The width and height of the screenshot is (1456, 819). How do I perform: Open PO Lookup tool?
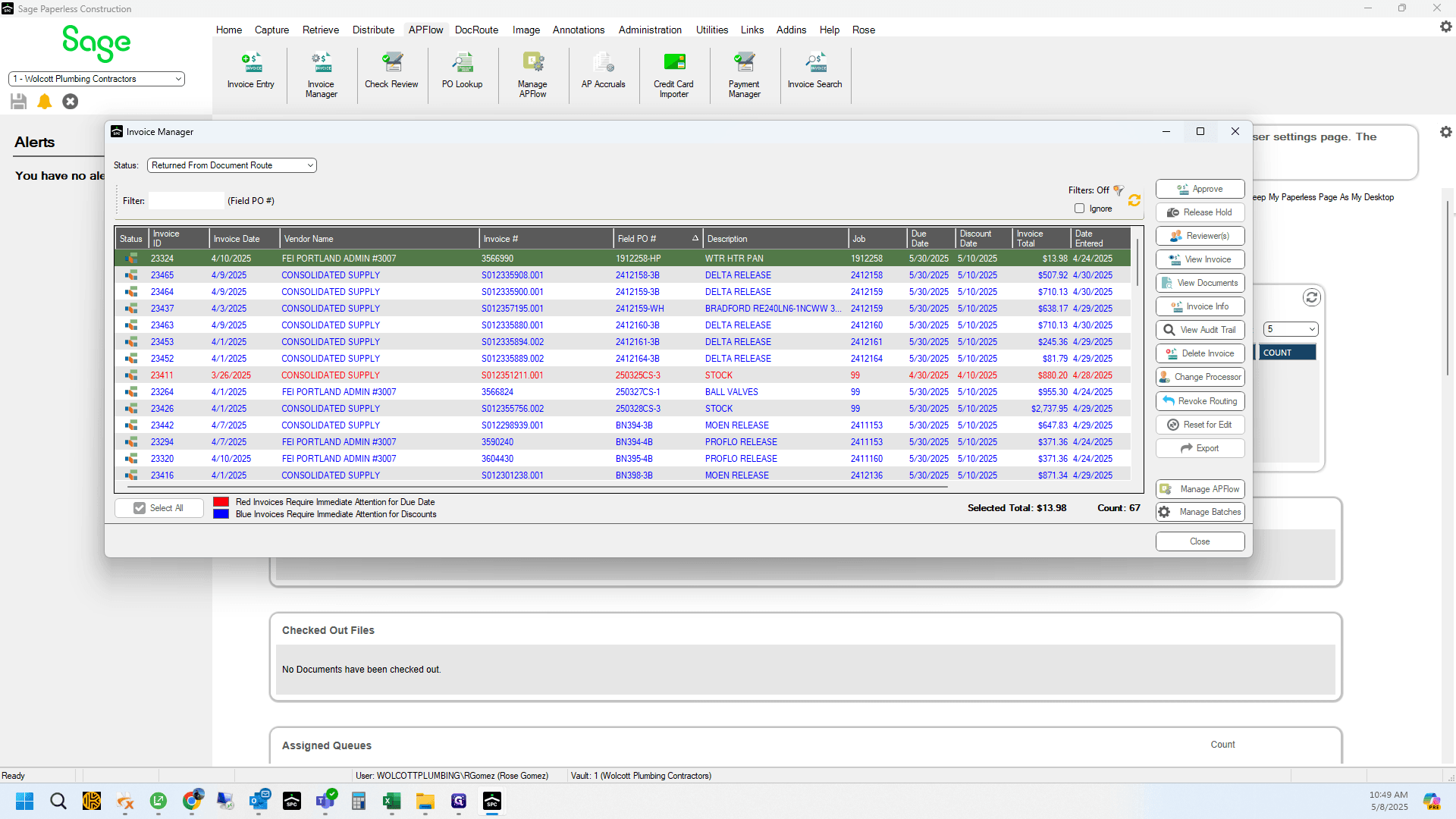(462, 72)
